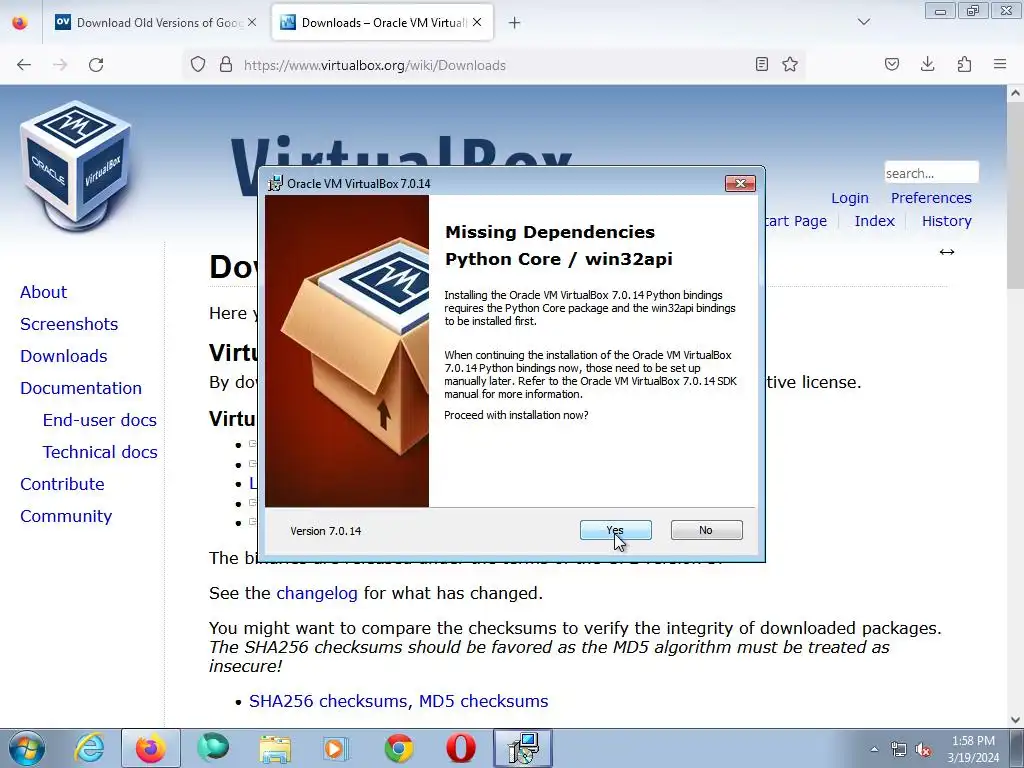The image size is (1024, 768).
Task: Click network status tray icon
Action: 899,749
